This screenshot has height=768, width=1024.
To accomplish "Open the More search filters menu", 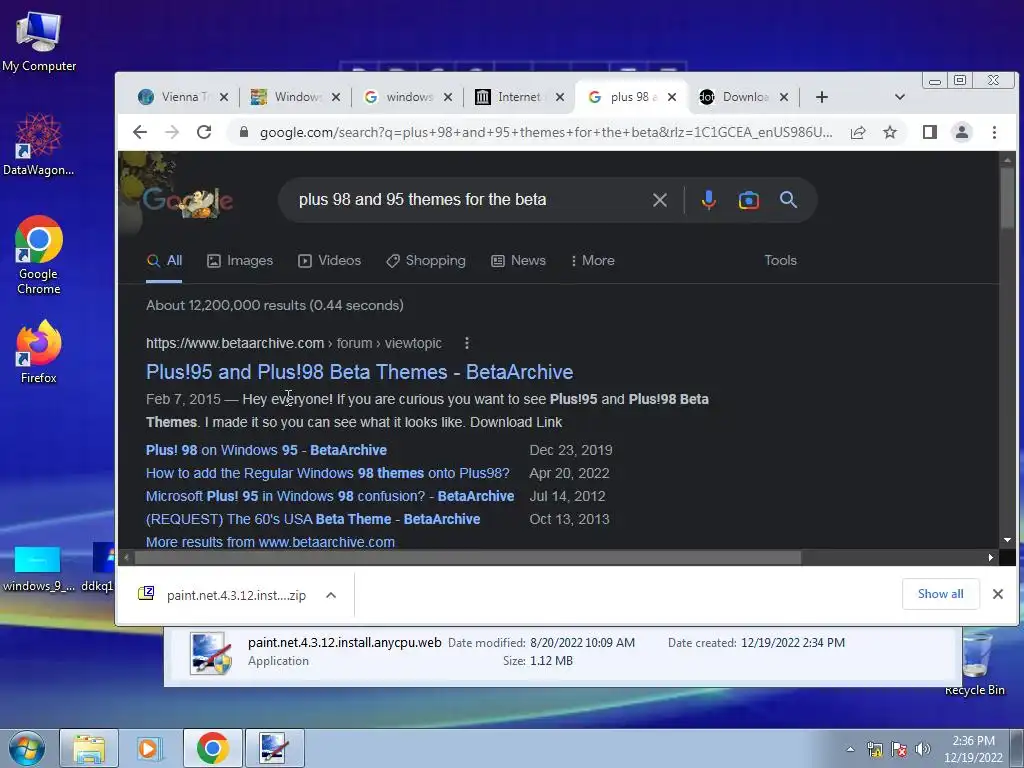I will (x=592, y=261).
